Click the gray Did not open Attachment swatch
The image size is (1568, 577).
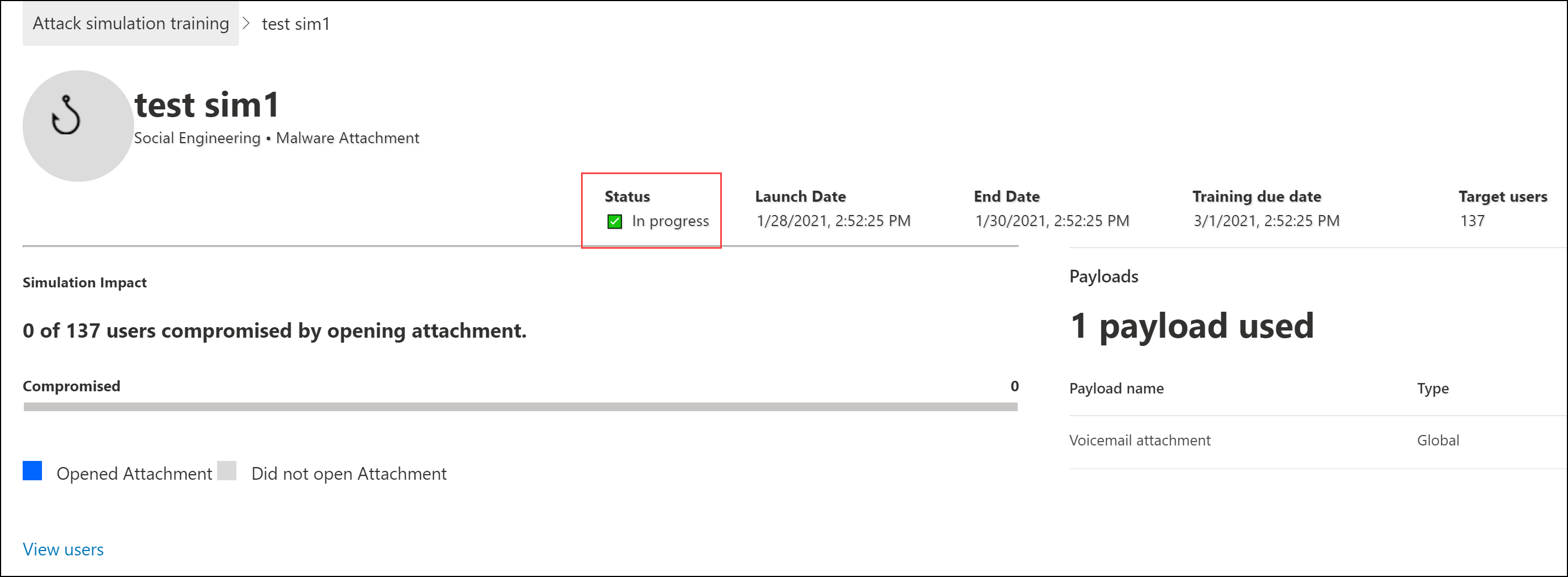[226, 471]
